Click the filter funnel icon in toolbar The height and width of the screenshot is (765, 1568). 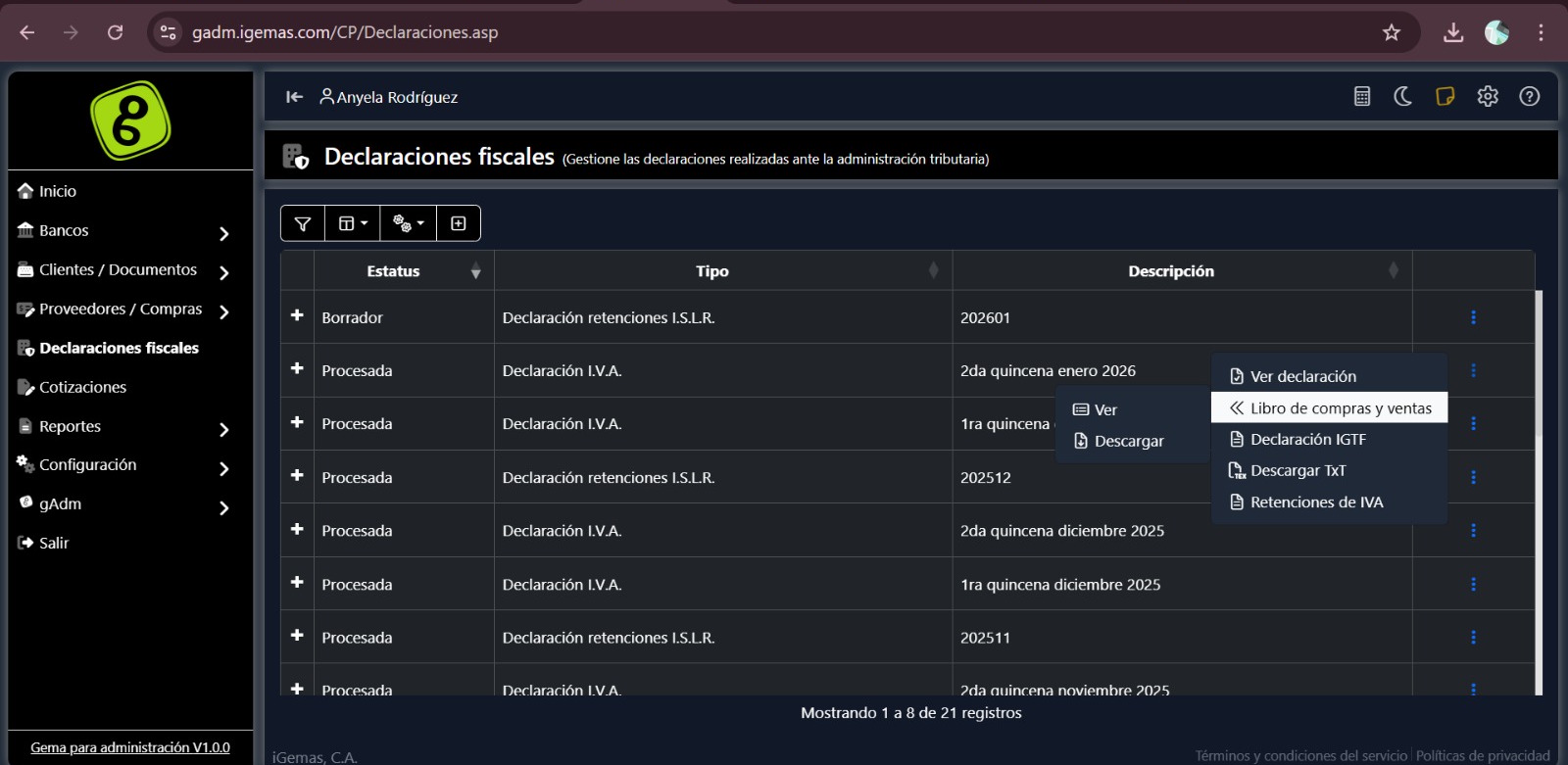point(303,223)
